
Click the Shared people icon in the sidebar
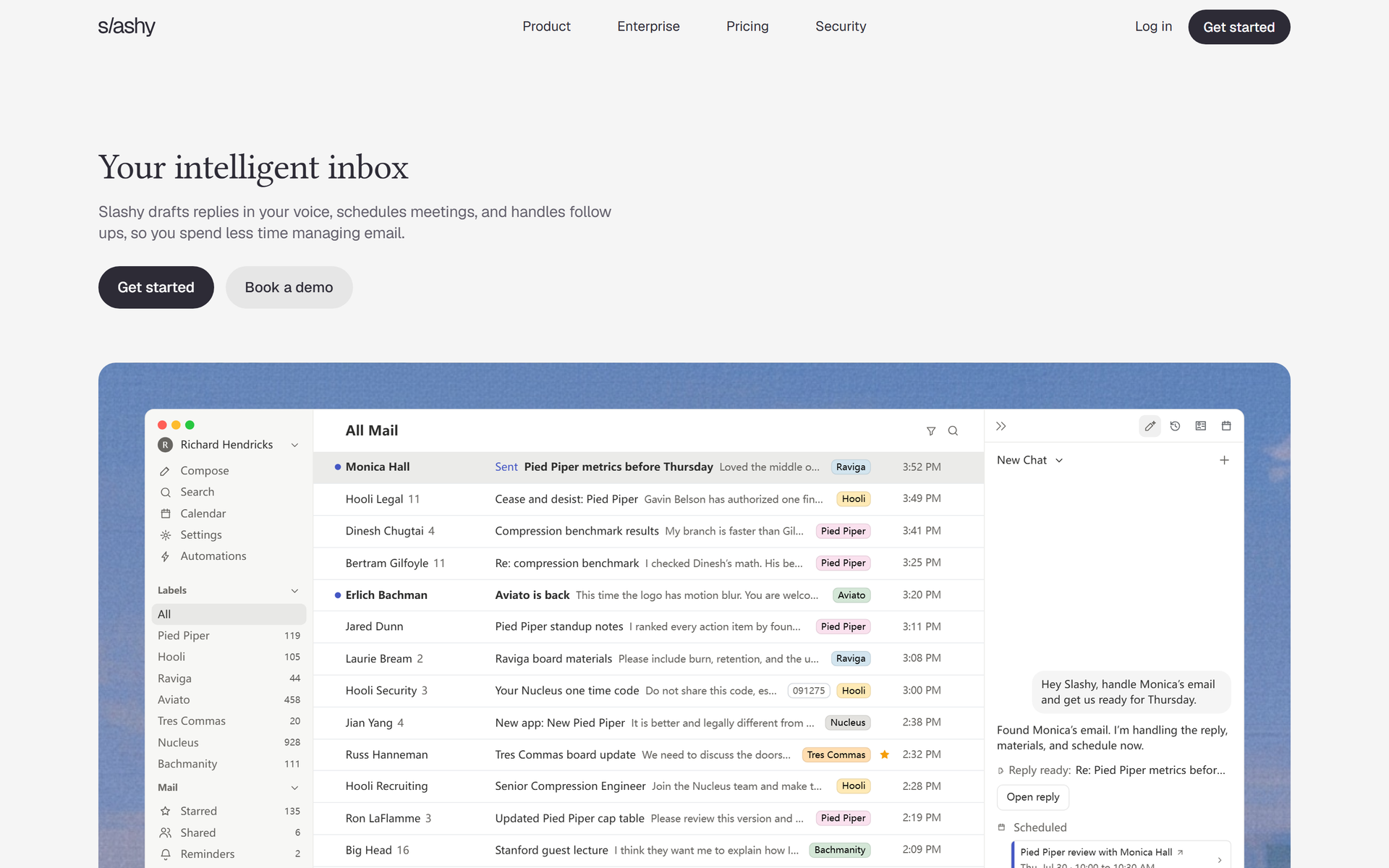click(166, 833)
